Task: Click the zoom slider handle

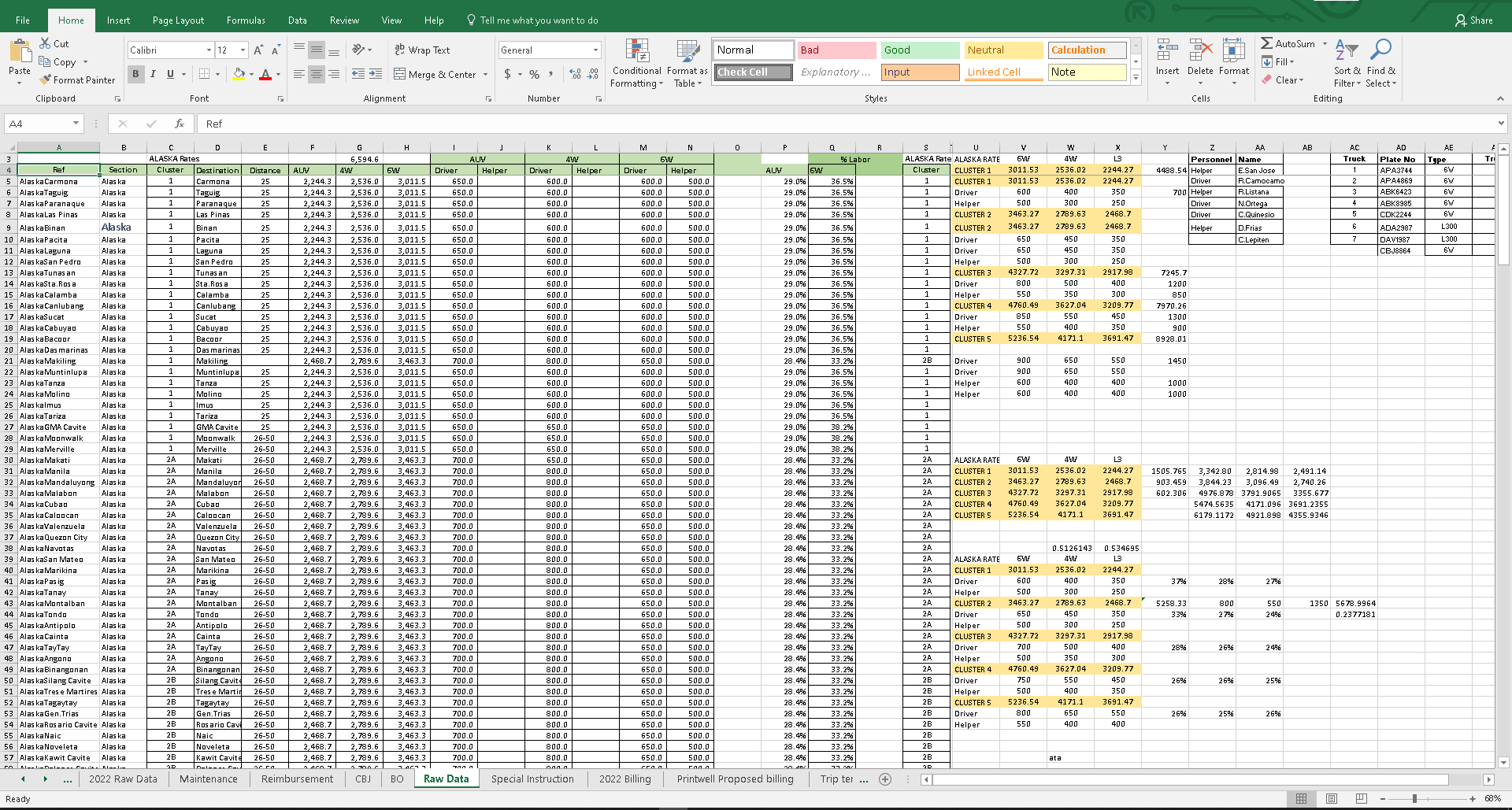Action: 1414,798
